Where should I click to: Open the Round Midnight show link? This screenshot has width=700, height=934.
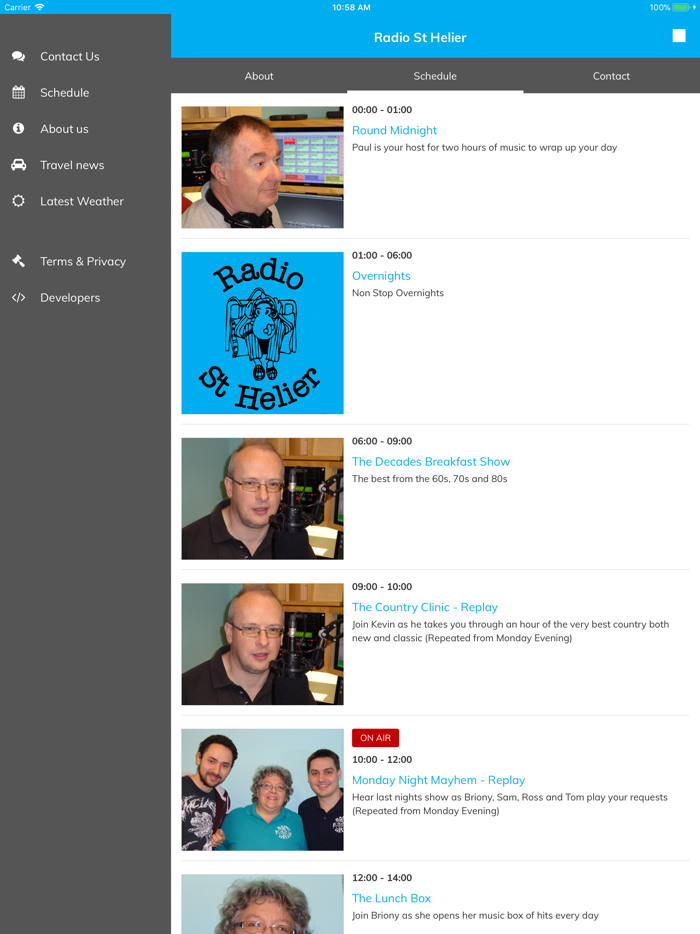(394, 130)
